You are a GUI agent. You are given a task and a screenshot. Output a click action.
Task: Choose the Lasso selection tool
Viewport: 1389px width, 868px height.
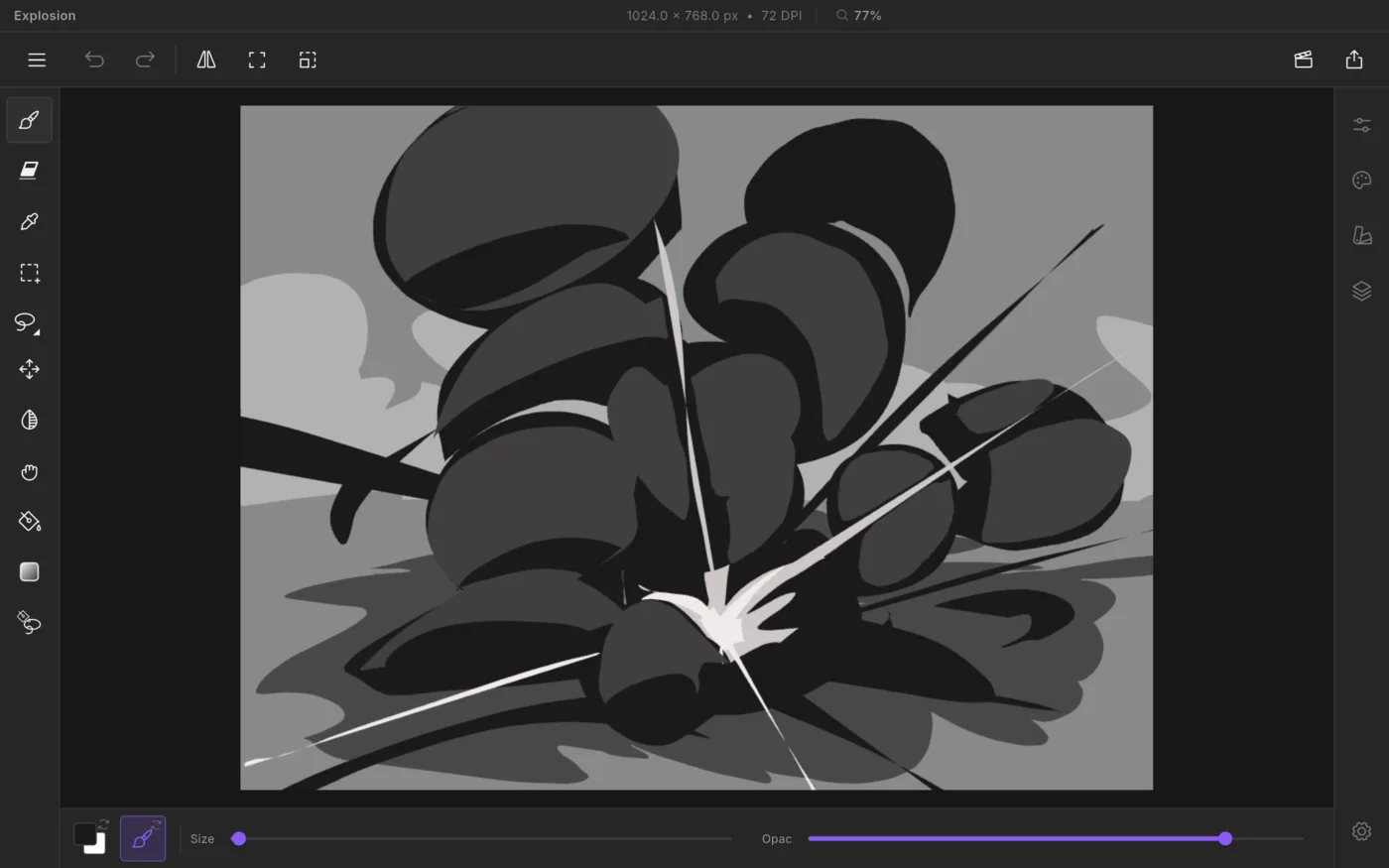(x=28, y=322)
